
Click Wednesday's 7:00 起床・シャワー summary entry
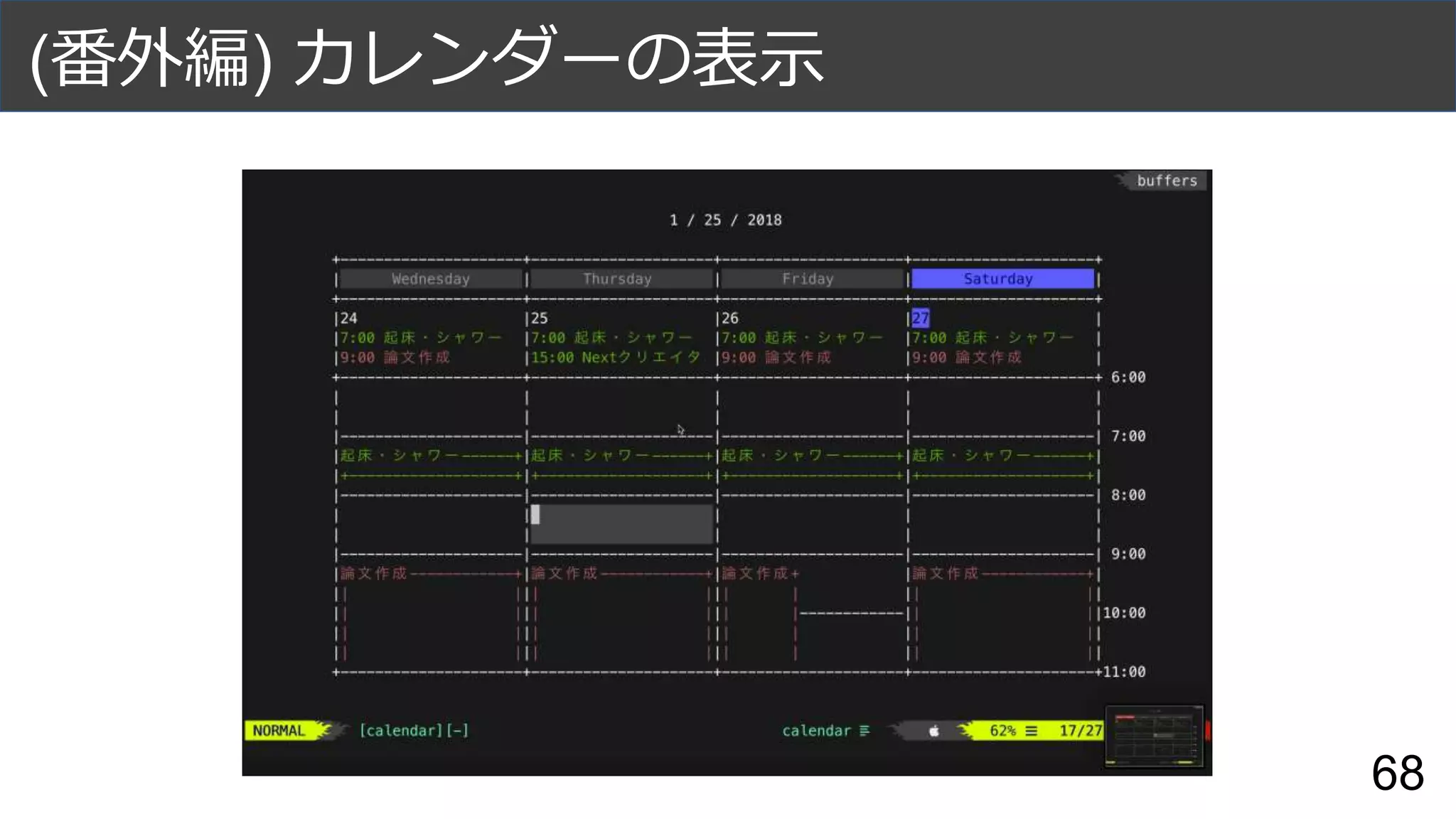421,337
